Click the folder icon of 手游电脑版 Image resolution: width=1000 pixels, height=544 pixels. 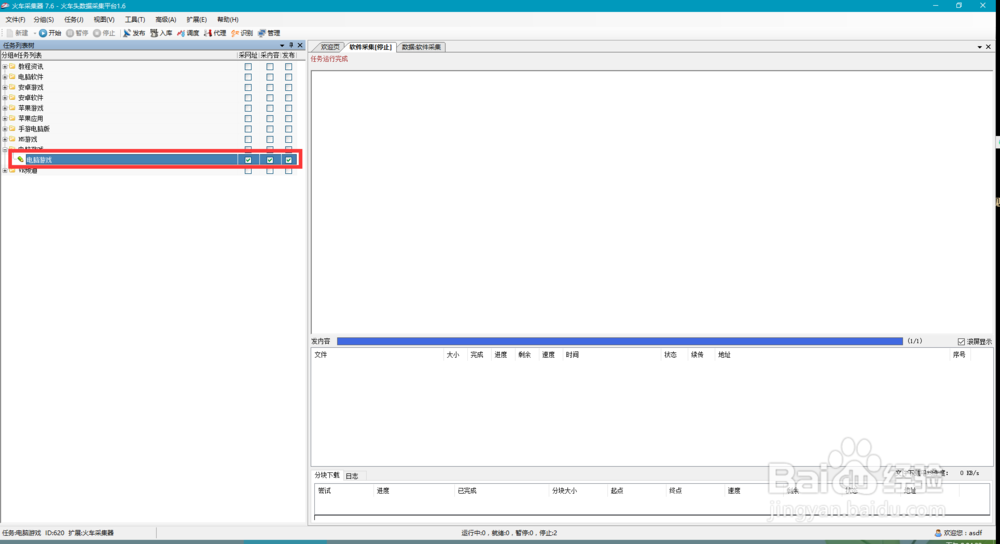pos(12,129)
